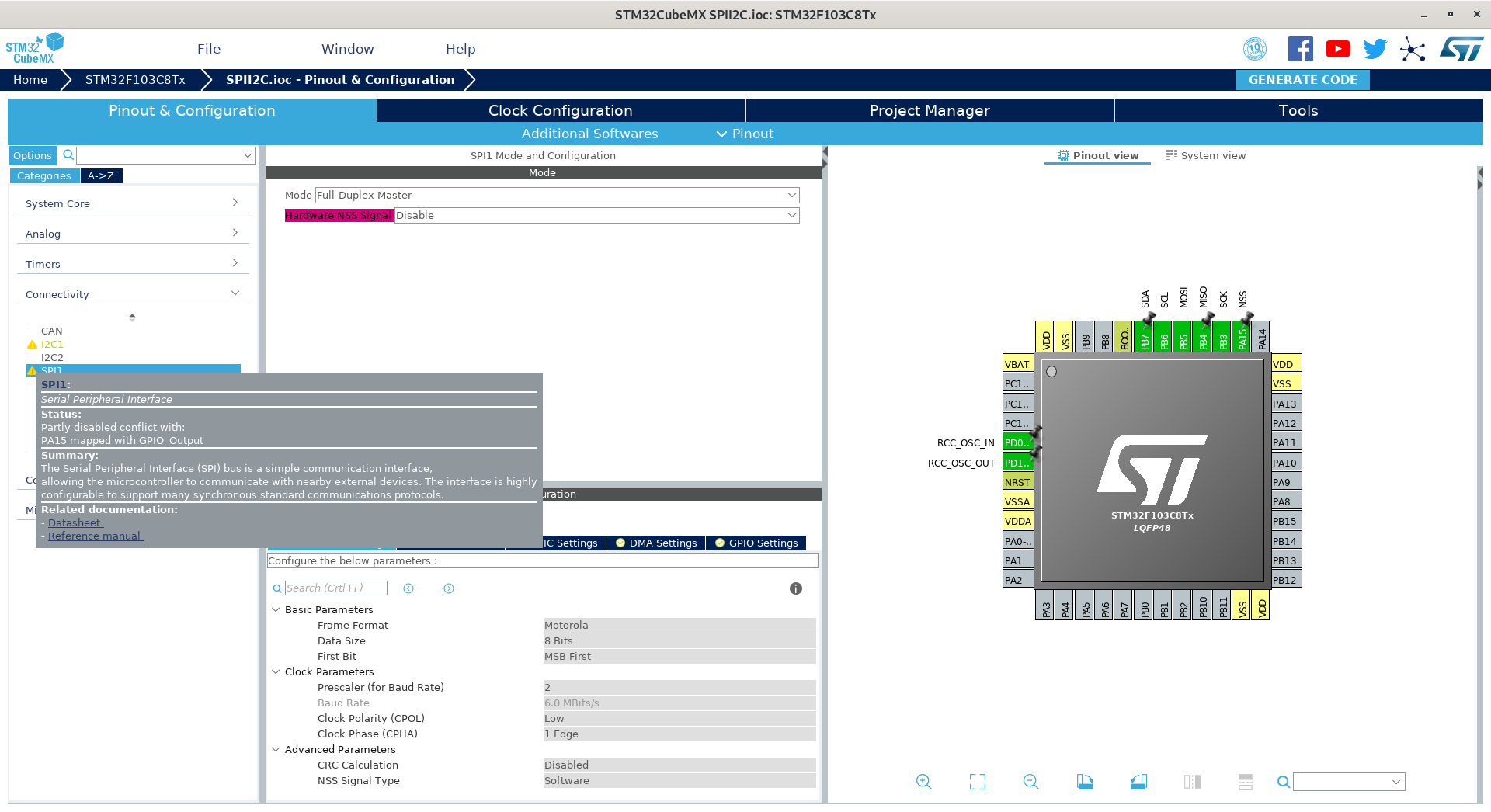Zoom out of the pinout view
1491x812 pixels.
pos(1031,782)
